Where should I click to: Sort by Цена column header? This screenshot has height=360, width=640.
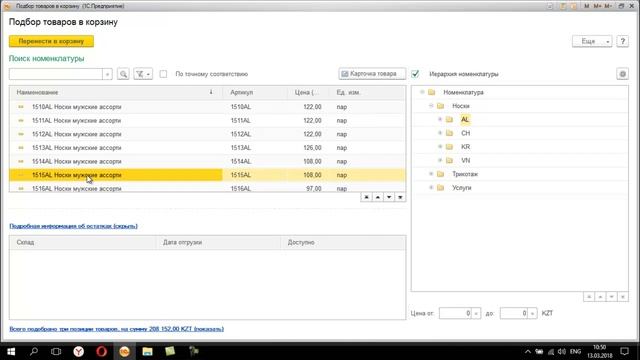click(309, 93)
